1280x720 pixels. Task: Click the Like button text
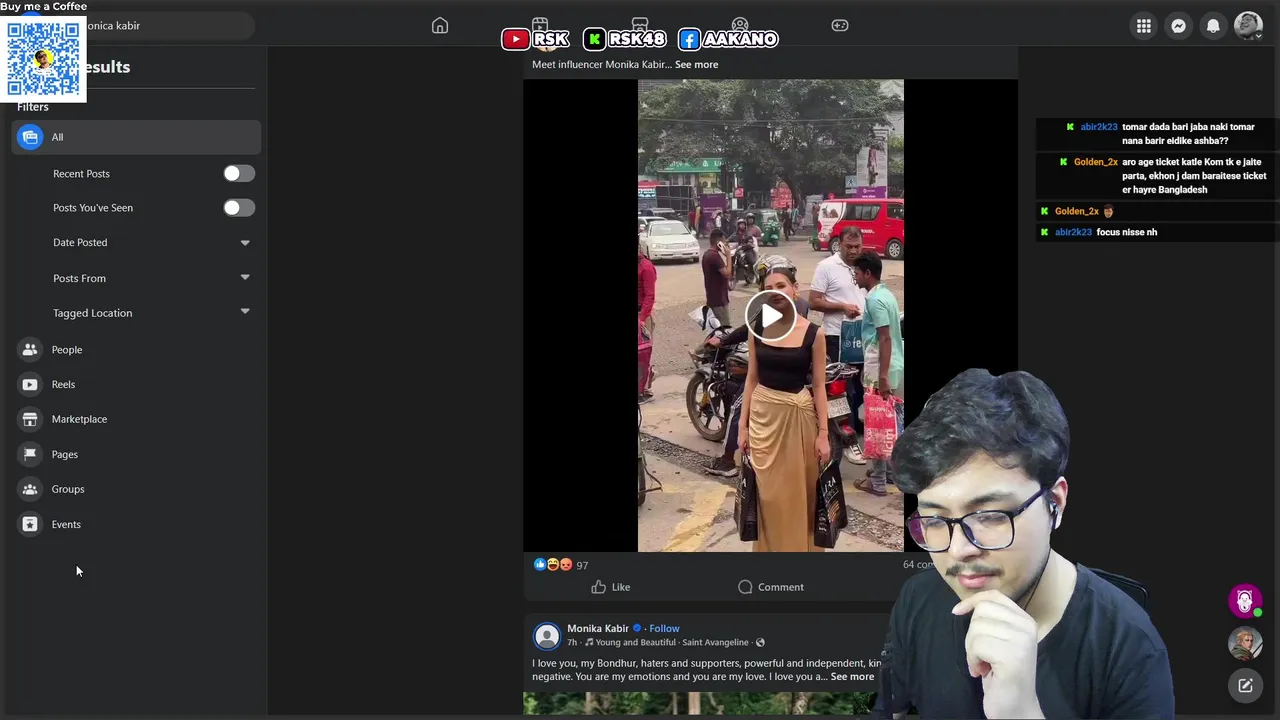pos(621,587)
